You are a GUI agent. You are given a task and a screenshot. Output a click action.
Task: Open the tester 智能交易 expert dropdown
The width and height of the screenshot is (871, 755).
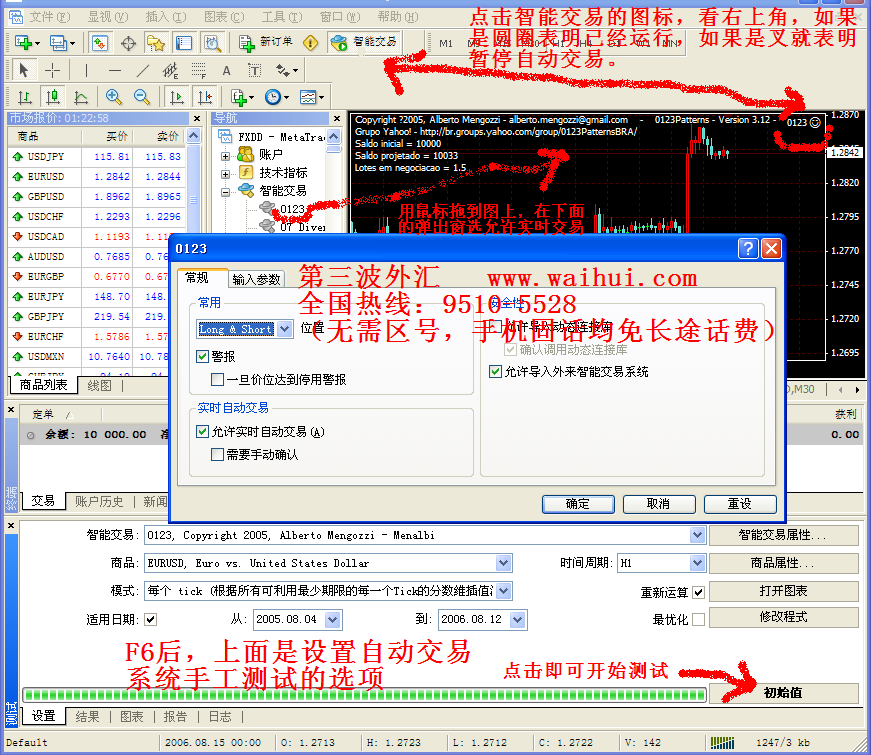click(698, 535)
